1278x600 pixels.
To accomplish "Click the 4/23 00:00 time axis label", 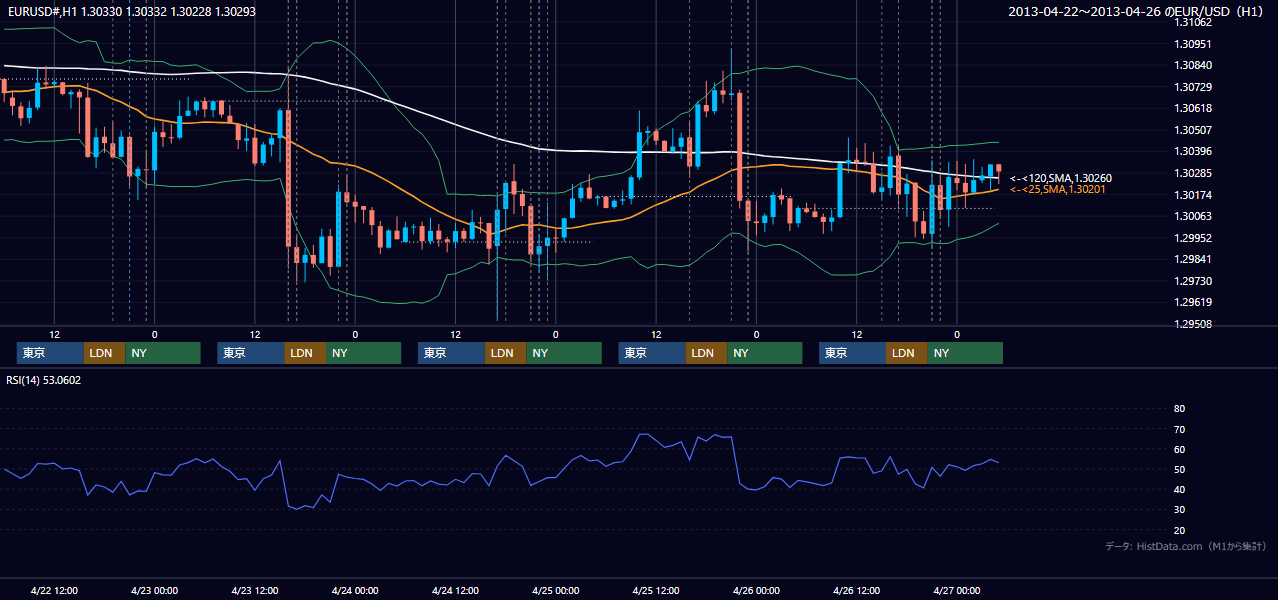I will click(x=154, y=591).
